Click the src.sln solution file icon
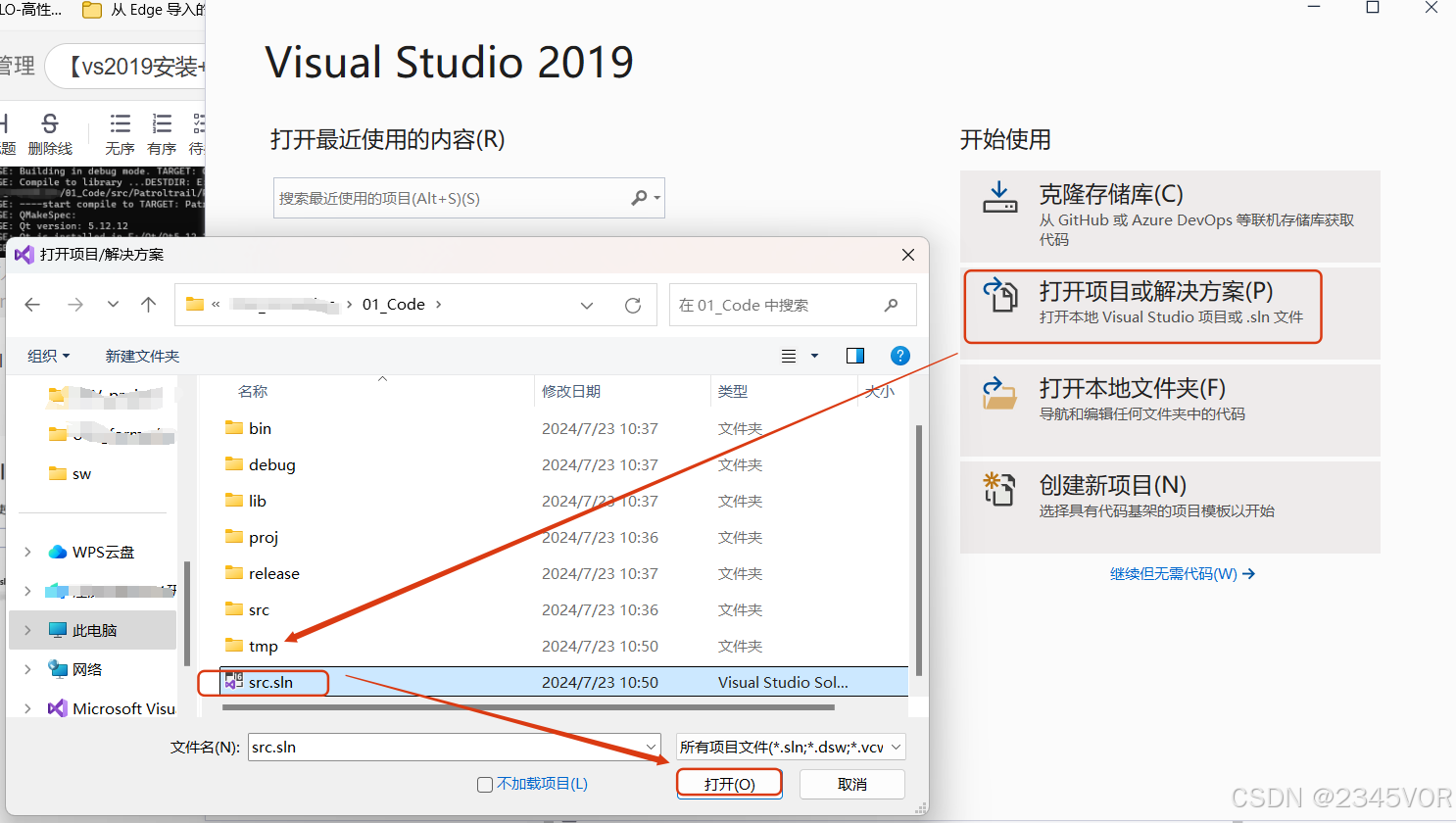This screenshot has height=823, width=1456. point(234,682)
